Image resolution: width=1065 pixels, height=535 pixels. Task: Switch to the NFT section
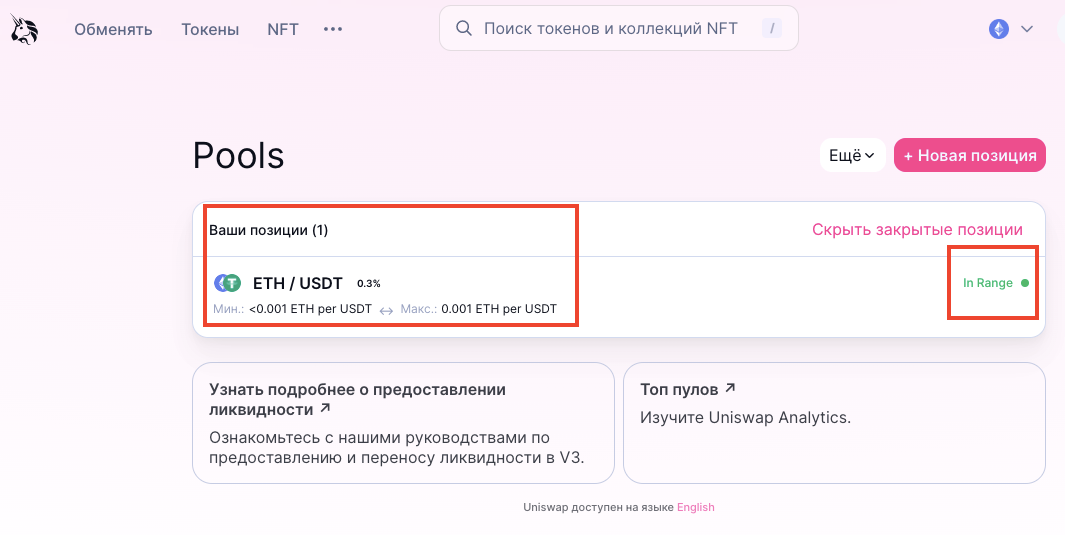(283, 29)
